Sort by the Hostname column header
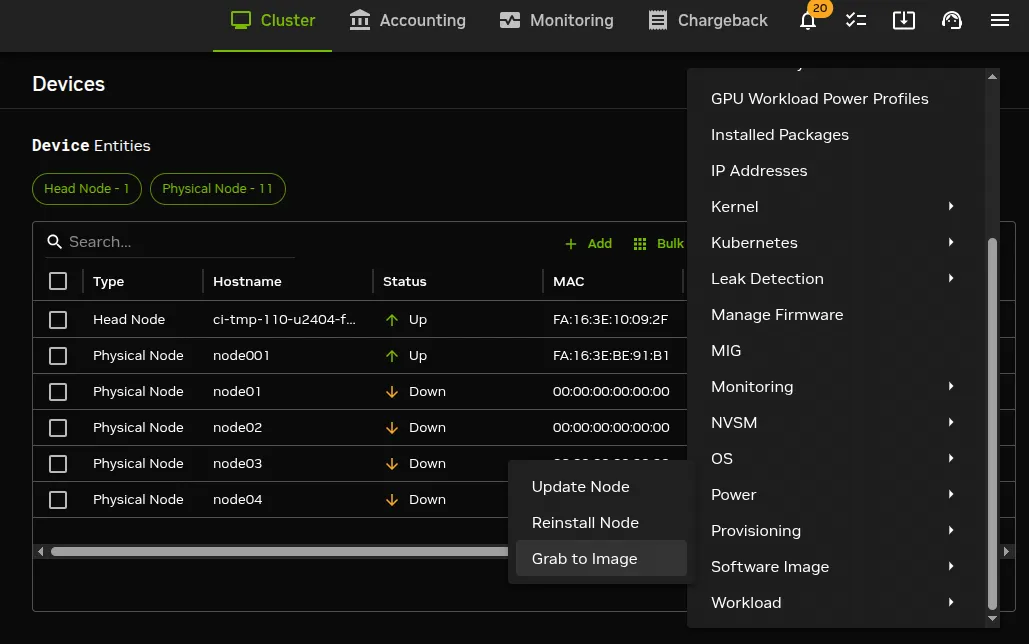 click(247, 282)
